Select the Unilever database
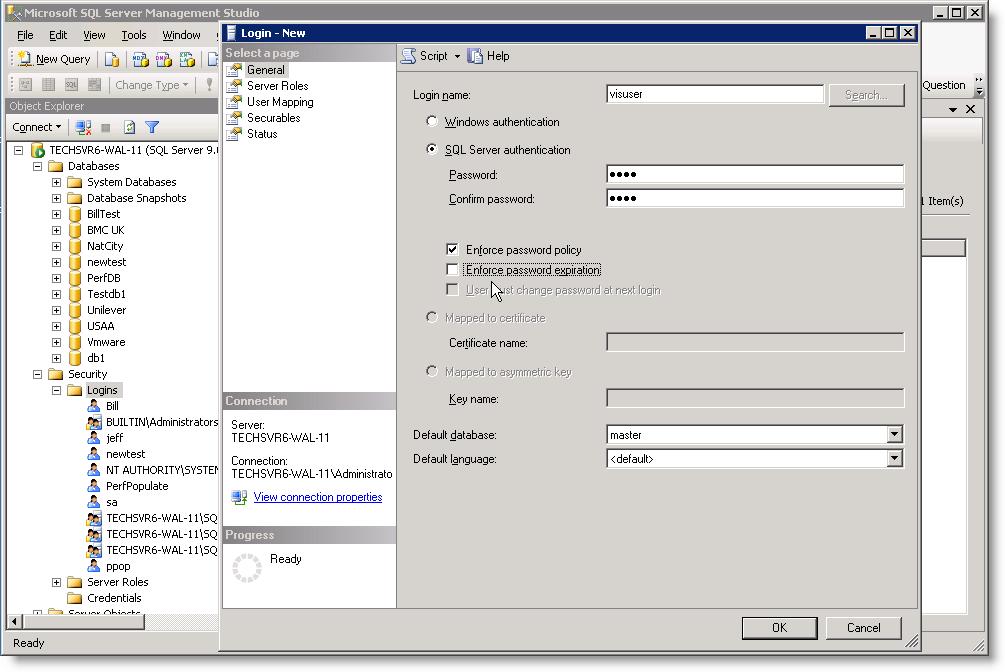This screenshot has height=672, width=1005. coord(106,310)
